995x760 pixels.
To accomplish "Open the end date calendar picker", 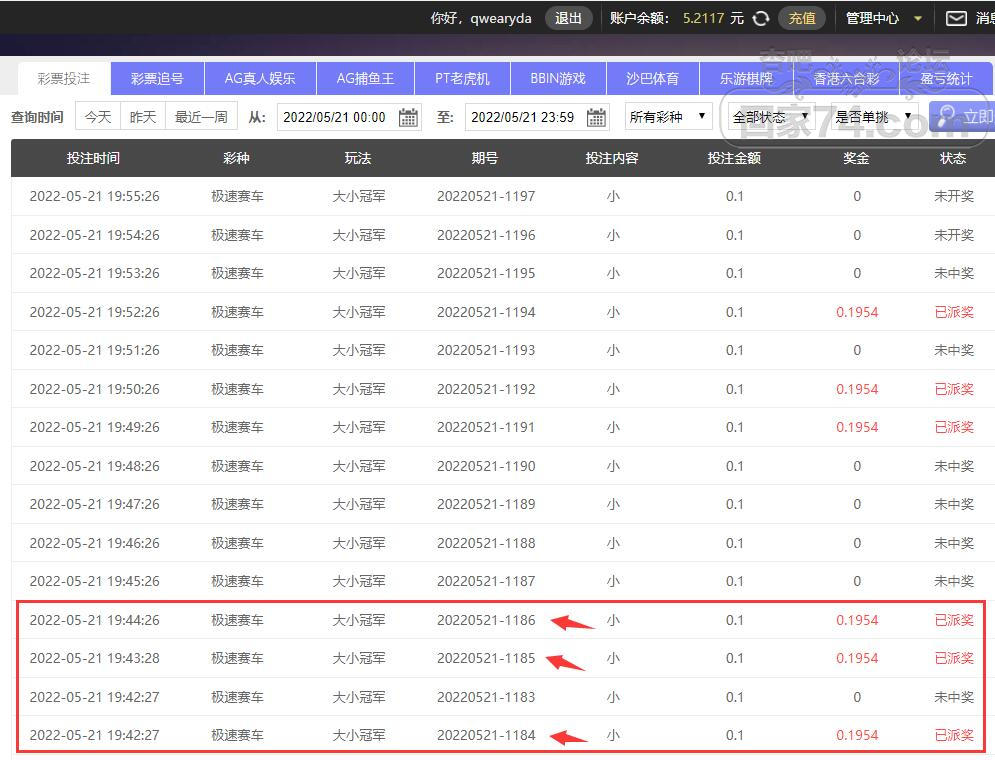I will pos(596,117).
